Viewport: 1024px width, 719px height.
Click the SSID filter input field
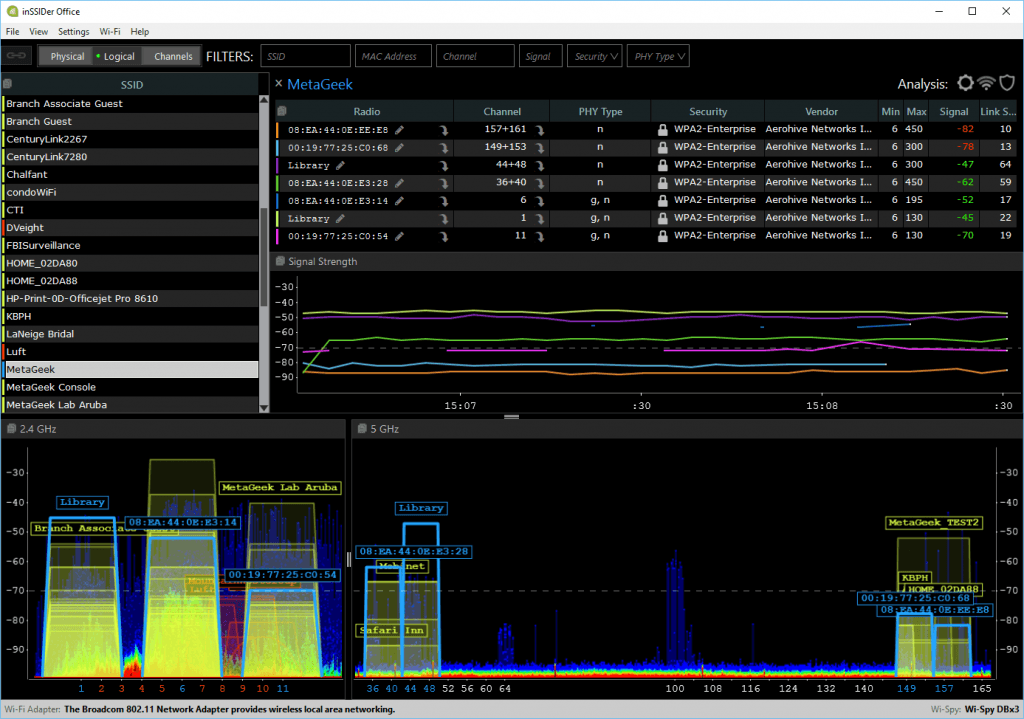(305, 57)
